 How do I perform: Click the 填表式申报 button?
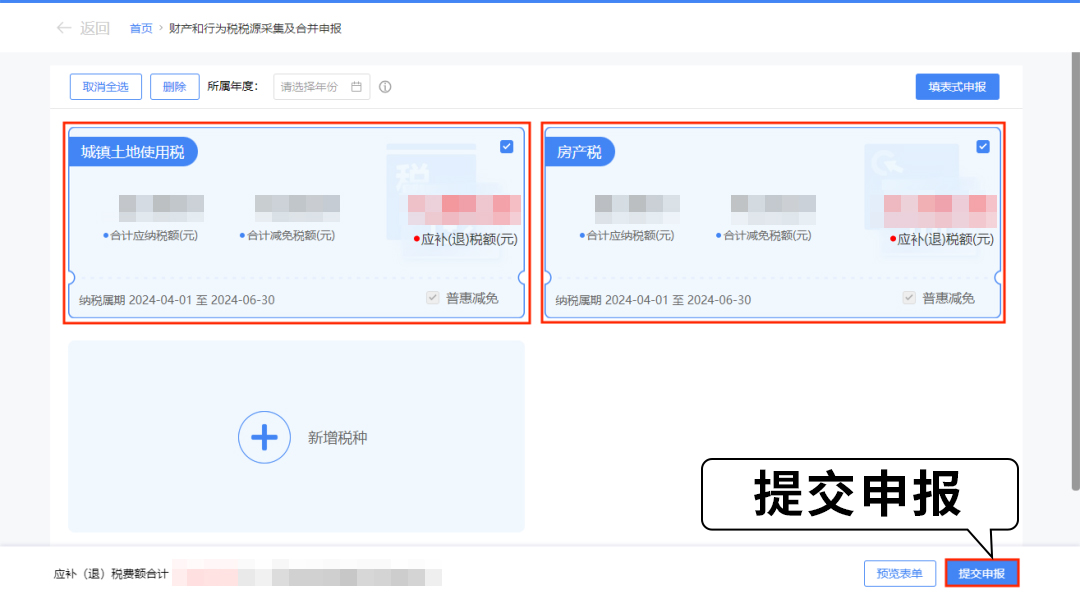click(x=957, y=87)
